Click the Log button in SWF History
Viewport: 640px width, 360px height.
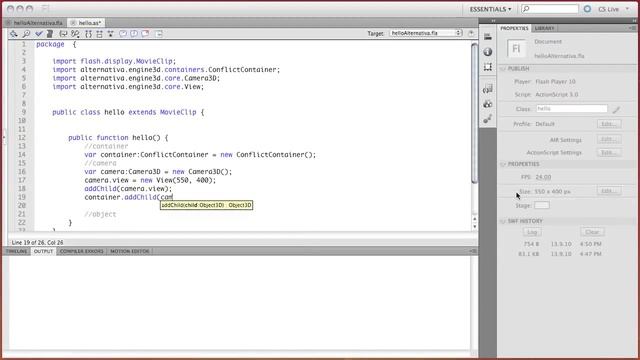pos(532,232)
